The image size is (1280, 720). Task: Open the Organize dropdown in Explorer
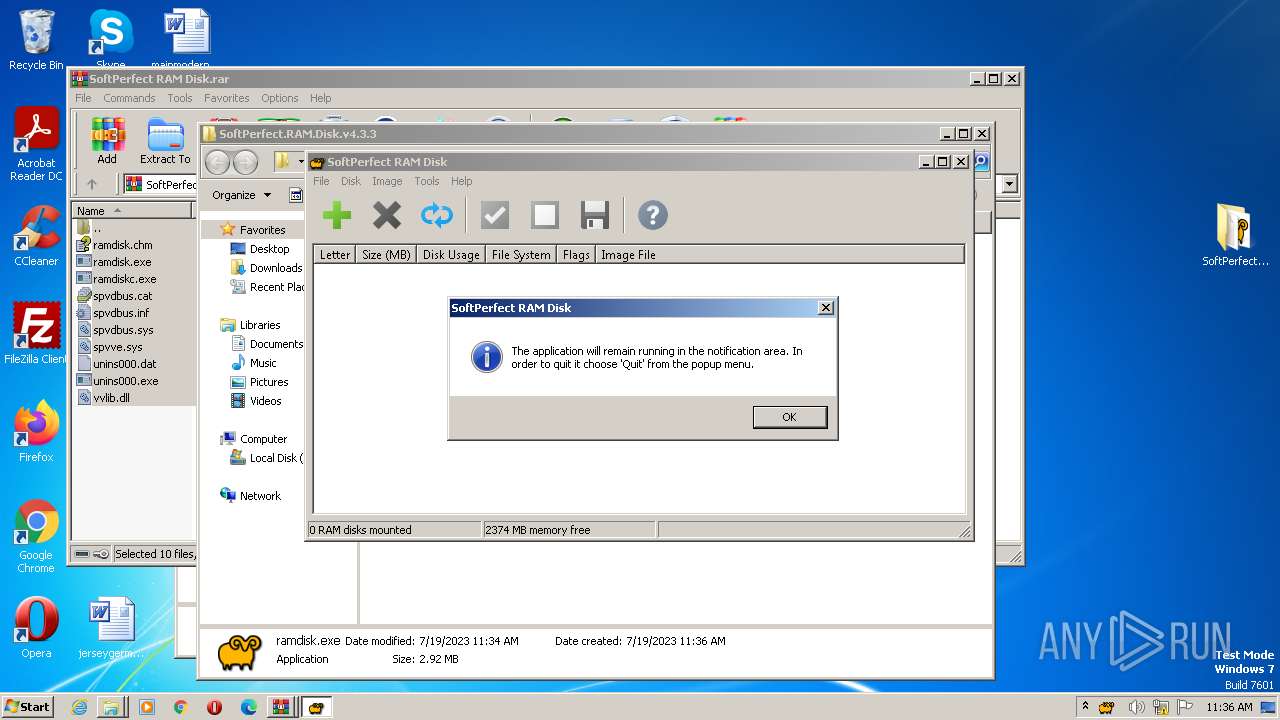pos(241,195)
